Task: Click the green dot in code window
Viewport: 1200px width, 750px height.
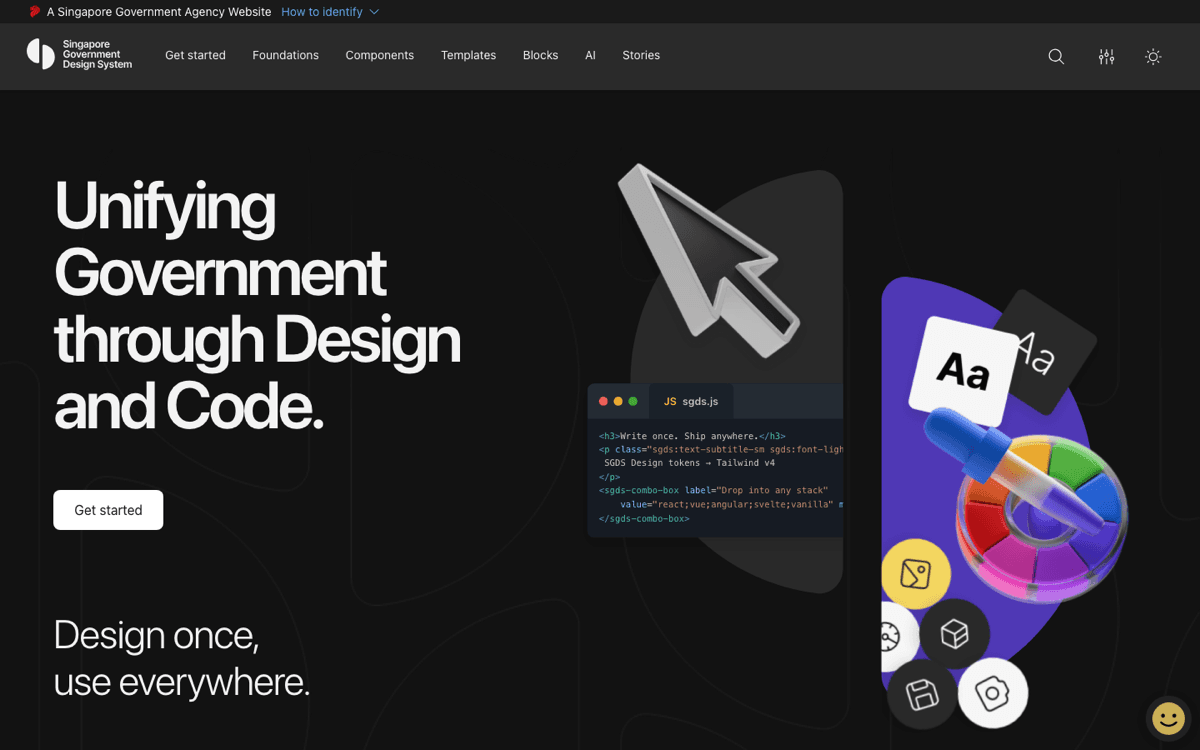Action: [633, 401]
